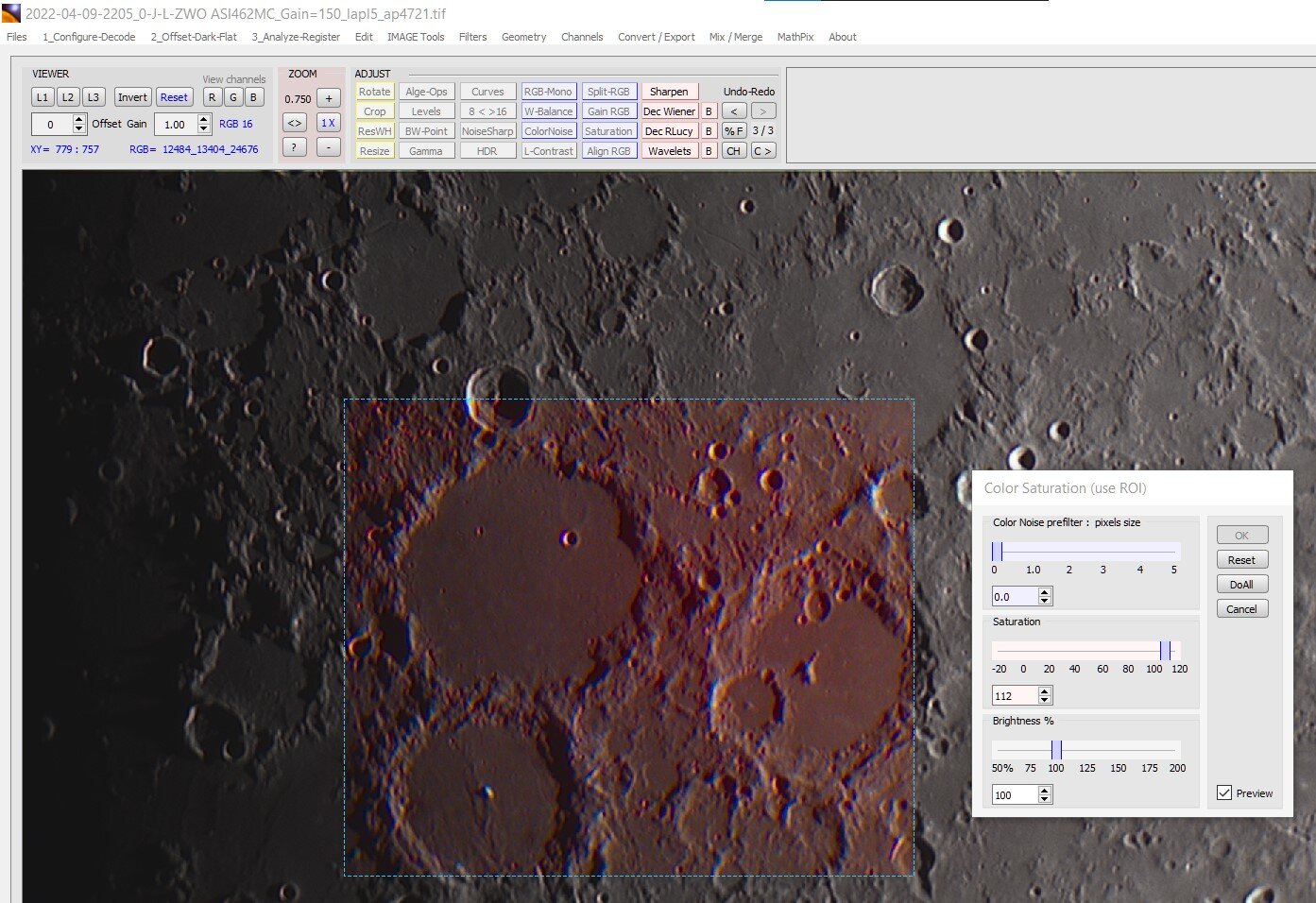The height and width of the screenshot is (903, 1316).
Task: Click the 8 < >16 bit conversion button
Action: coord(487,111)
